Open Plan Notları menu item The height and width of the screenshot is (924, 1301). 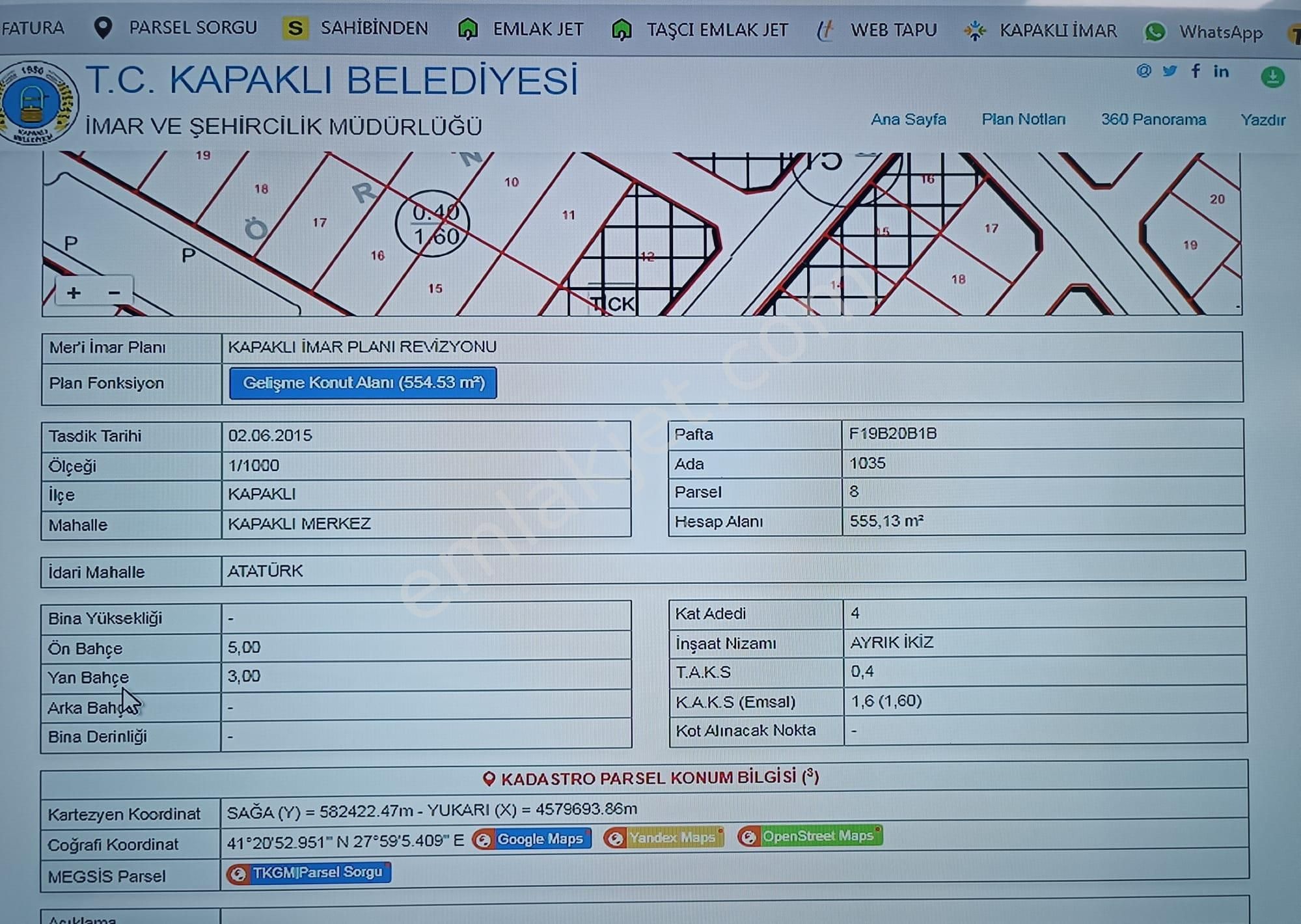coord(1023,120)
